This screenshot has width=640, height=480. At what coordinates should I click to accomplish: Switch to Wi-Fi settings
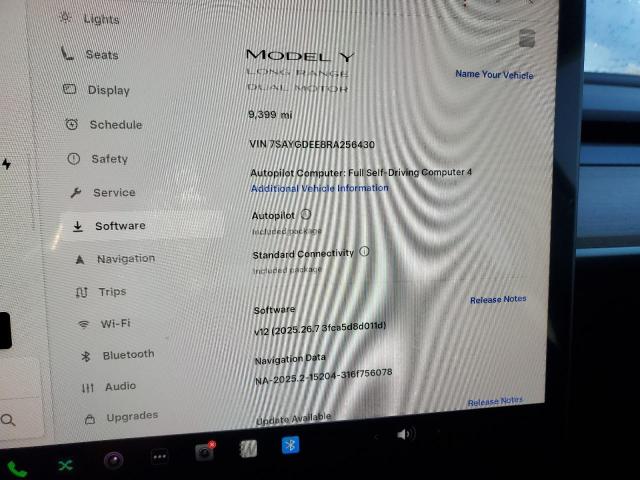coord(115,323)
